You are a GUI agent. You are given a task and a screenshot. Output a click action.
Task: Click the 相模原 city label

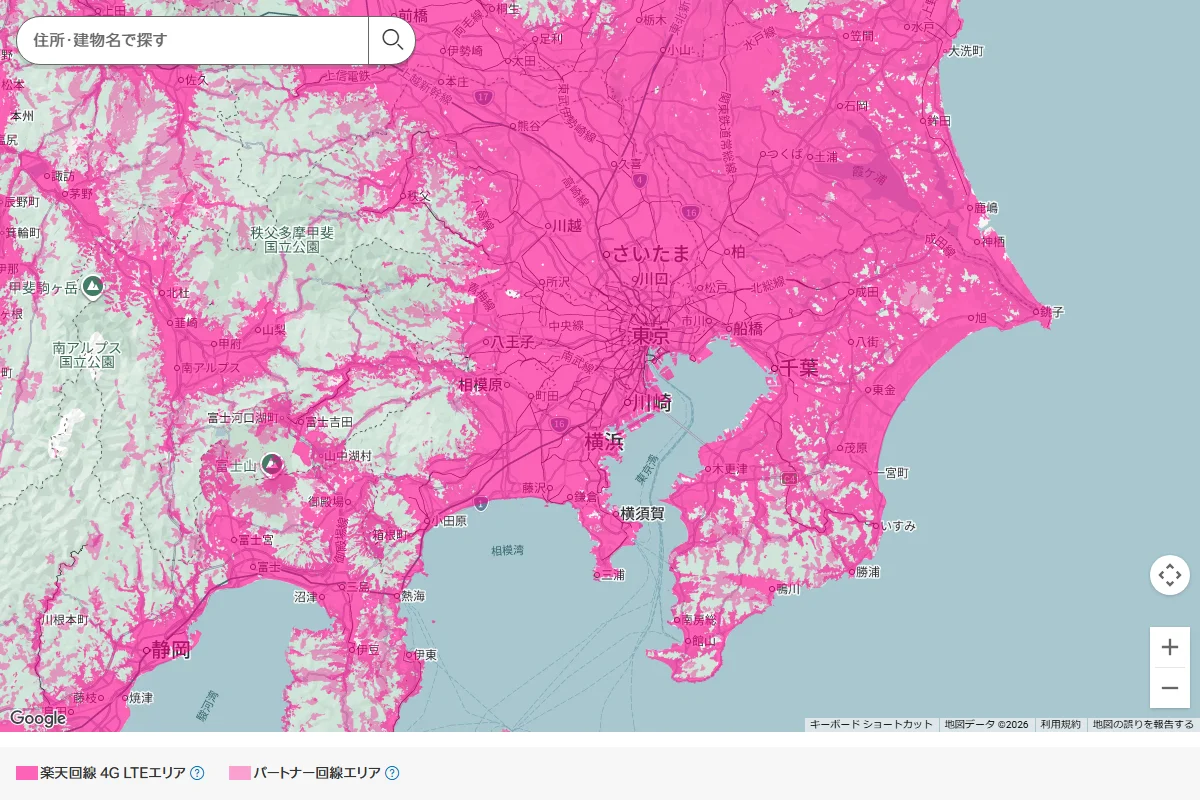(x=480, y=384)
